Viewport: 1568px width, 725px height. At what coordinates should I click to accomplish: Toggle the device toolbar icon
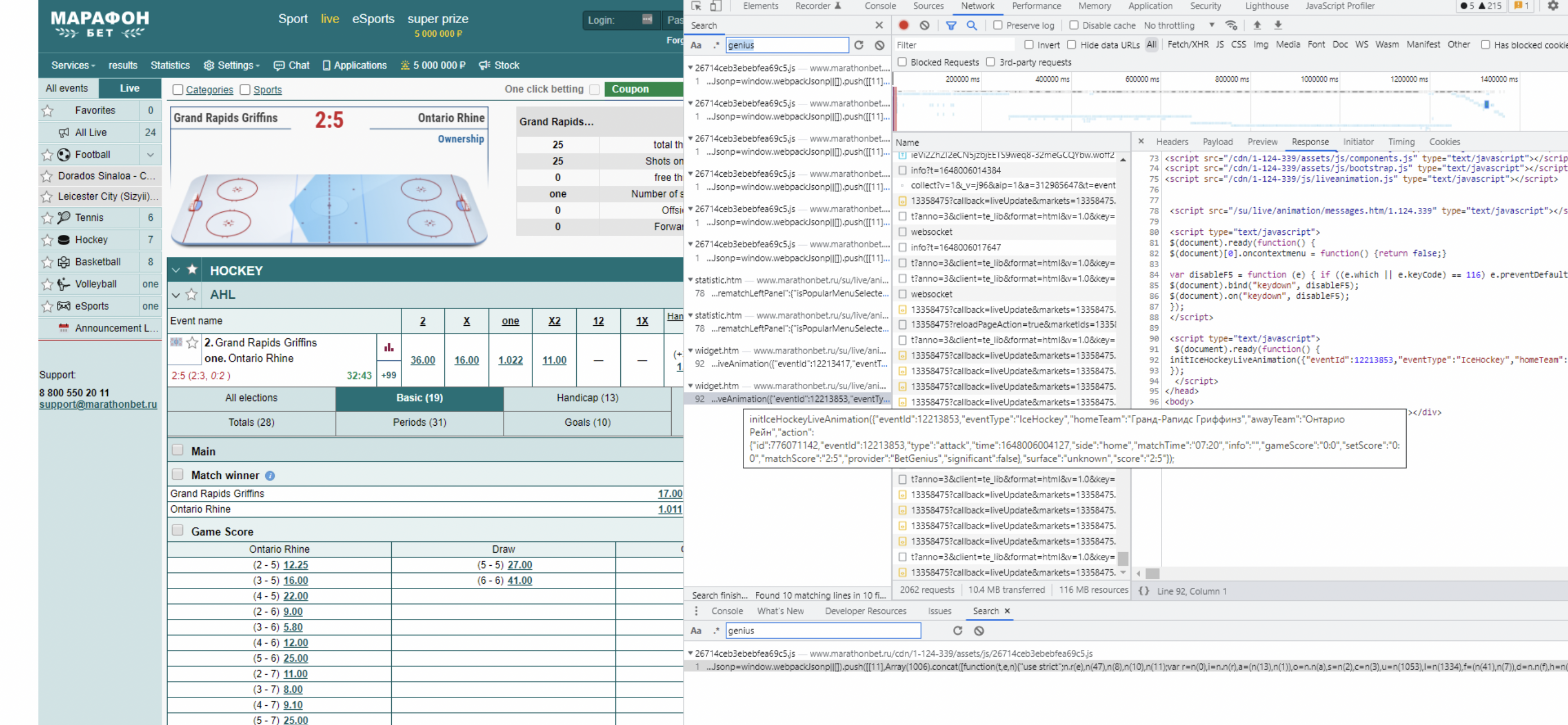click(716, 6)
